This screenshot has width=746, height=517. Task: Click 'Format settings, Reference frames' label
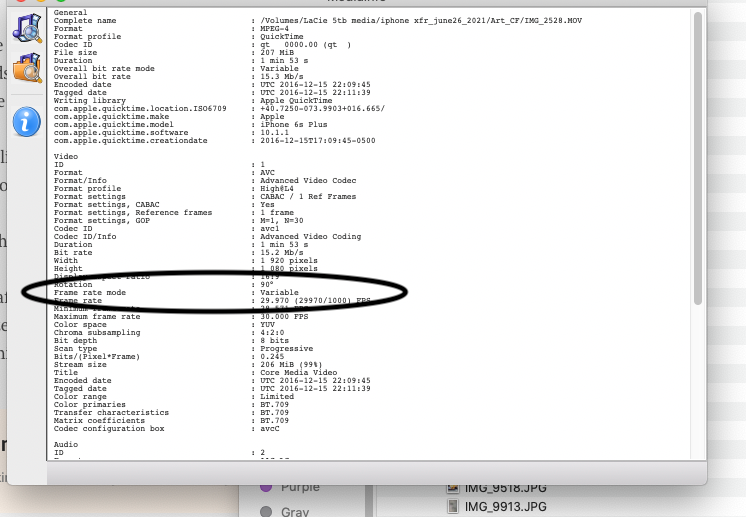pyautogui.click(x=133, y=213)
